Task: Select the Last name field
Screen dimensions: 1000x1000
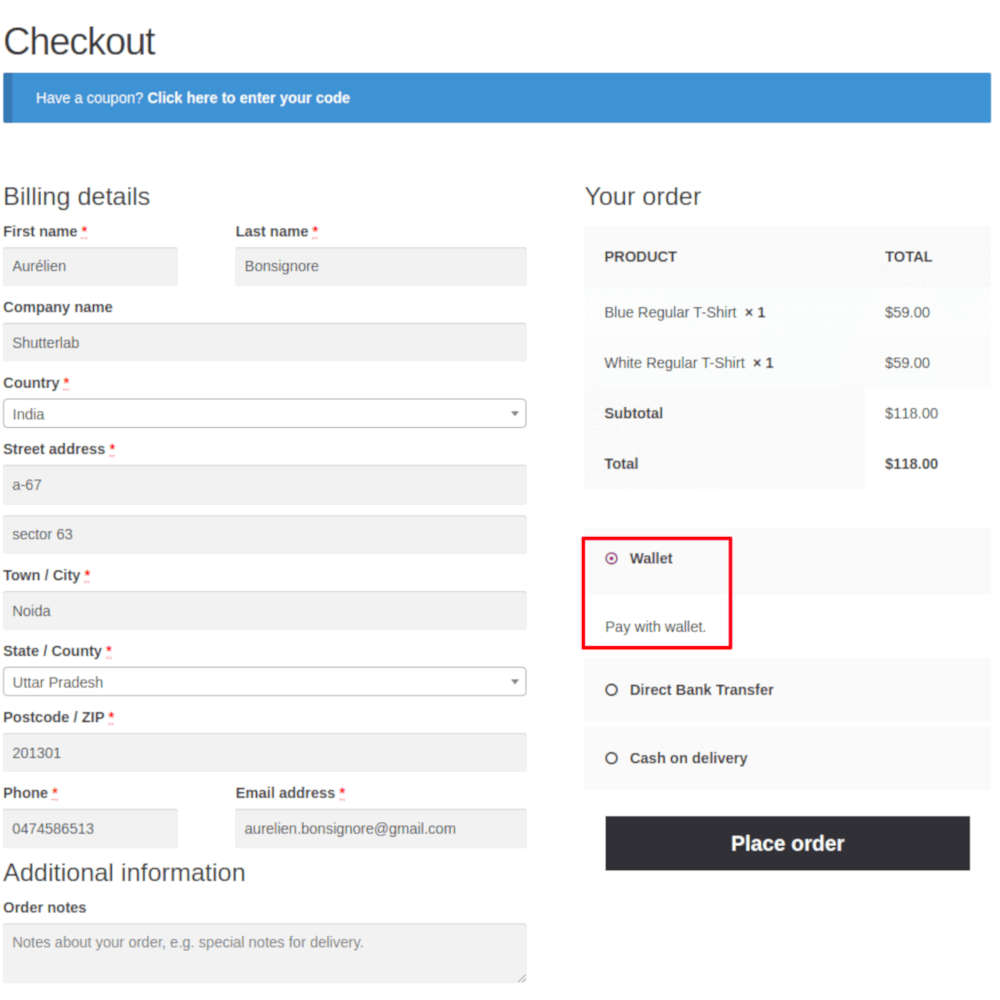Action: [380, 266]
